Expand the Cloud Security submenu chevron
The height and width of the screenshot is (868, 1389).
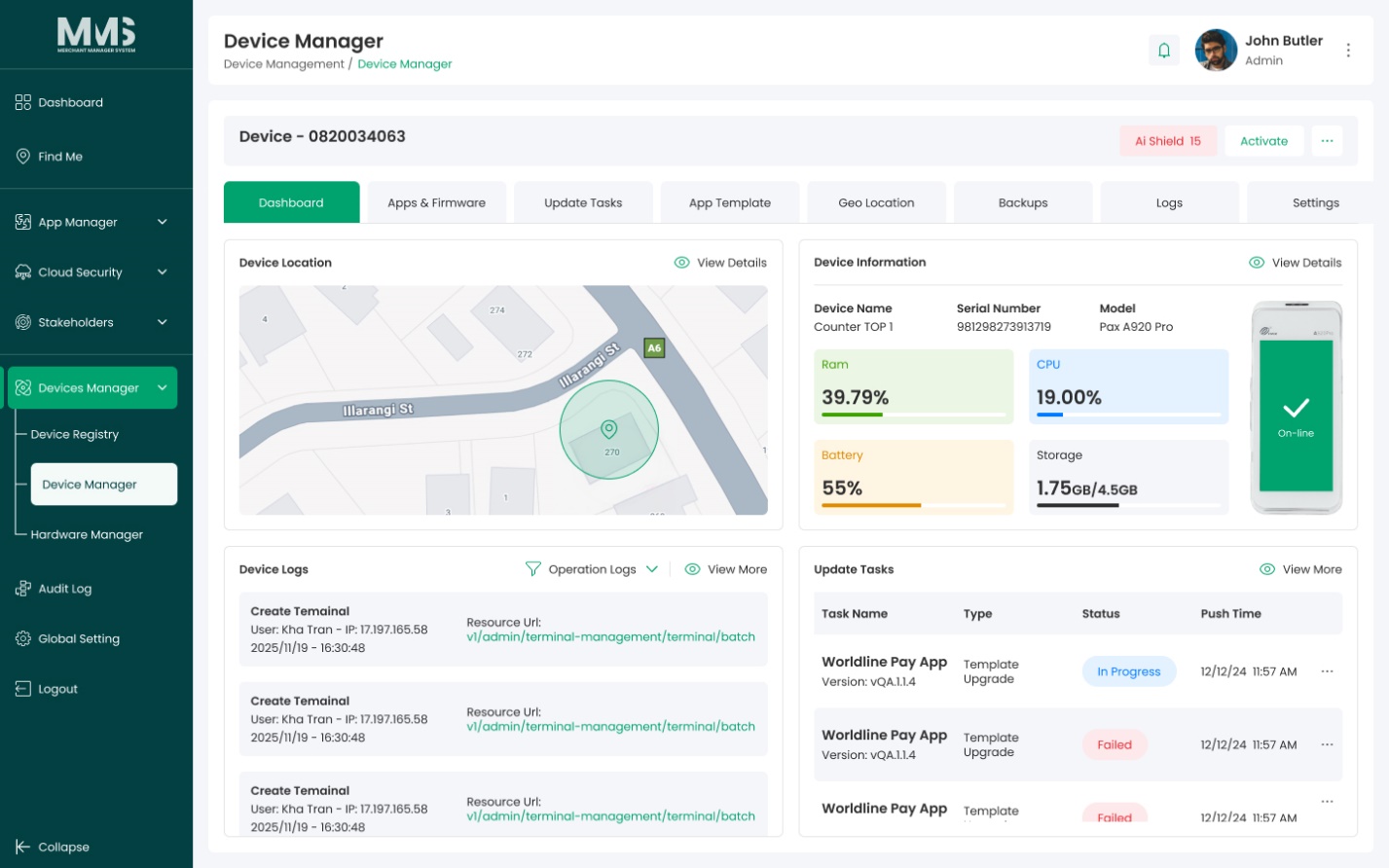[163, 272]
